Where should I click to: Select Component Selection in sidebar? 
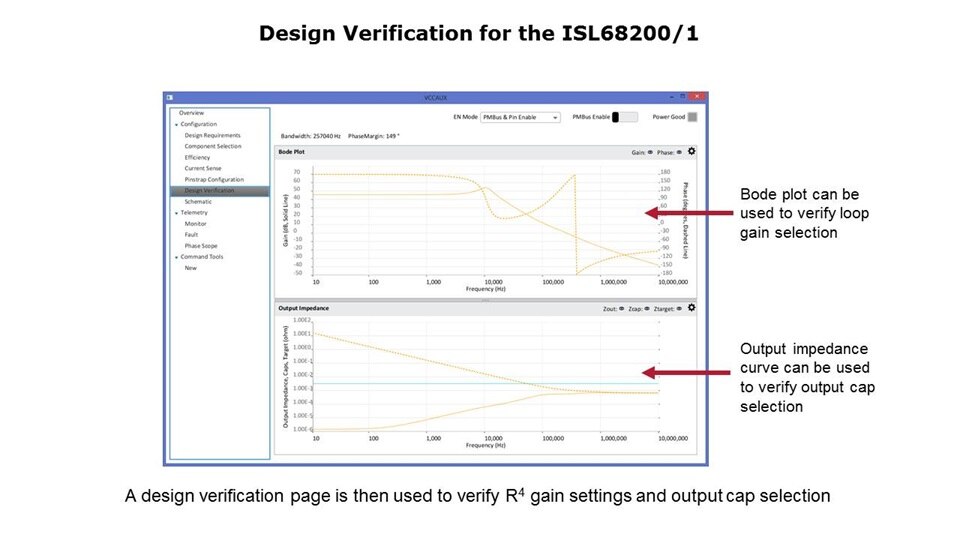tap(213, 146)
